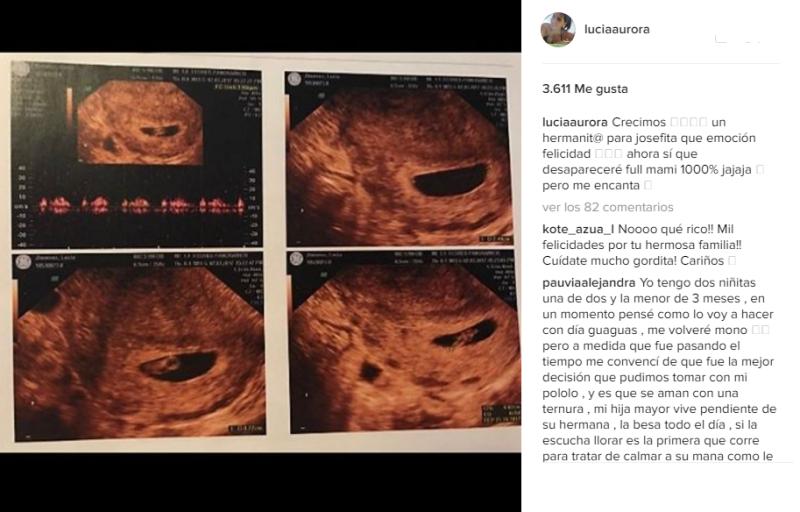
Task: Click the GE logo on the top-right scan
Action: coord(294,80)
